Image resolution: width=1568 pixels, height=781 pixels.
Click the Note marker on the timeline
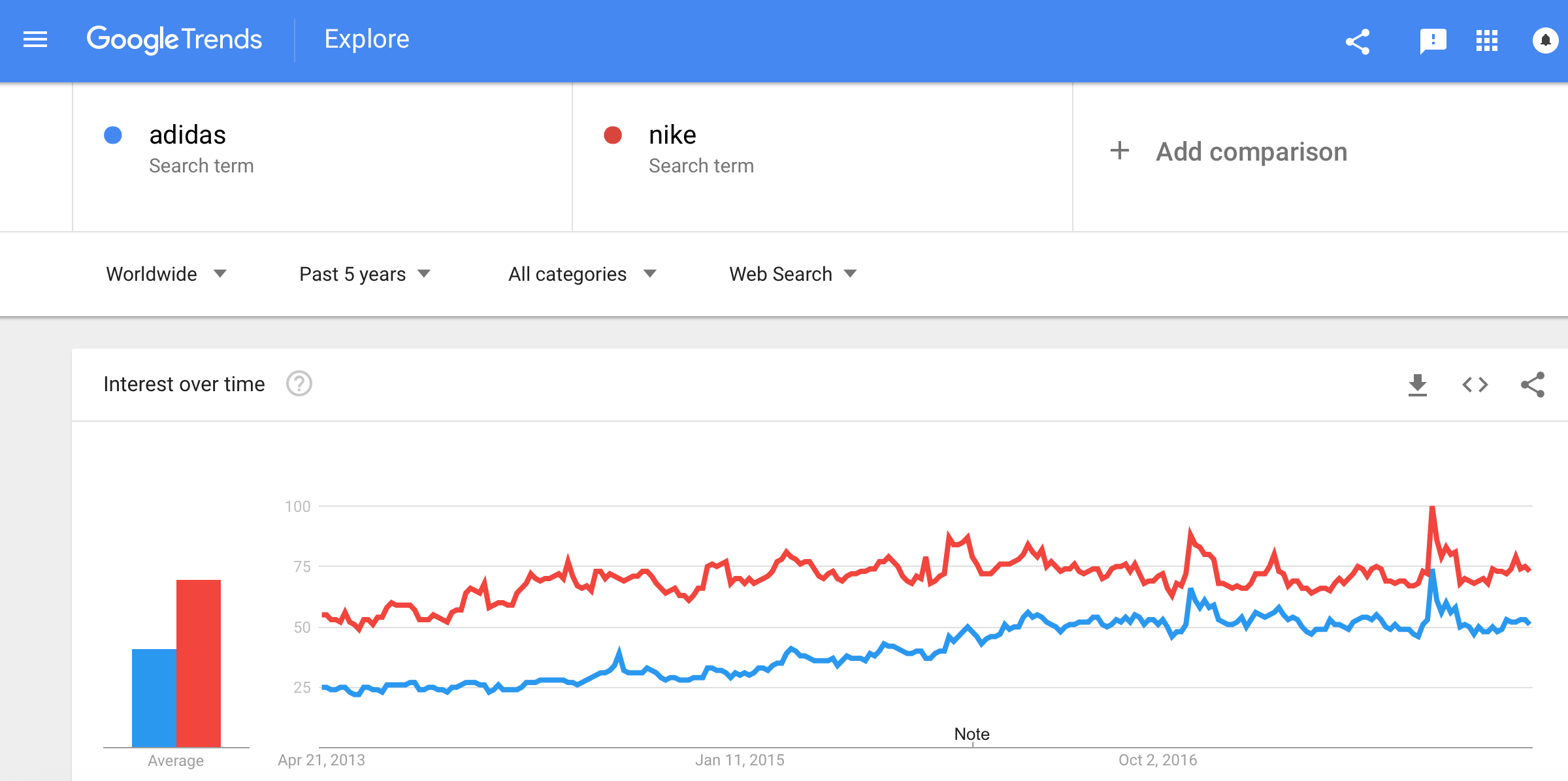pyautogui.click(x=972, y=734)
